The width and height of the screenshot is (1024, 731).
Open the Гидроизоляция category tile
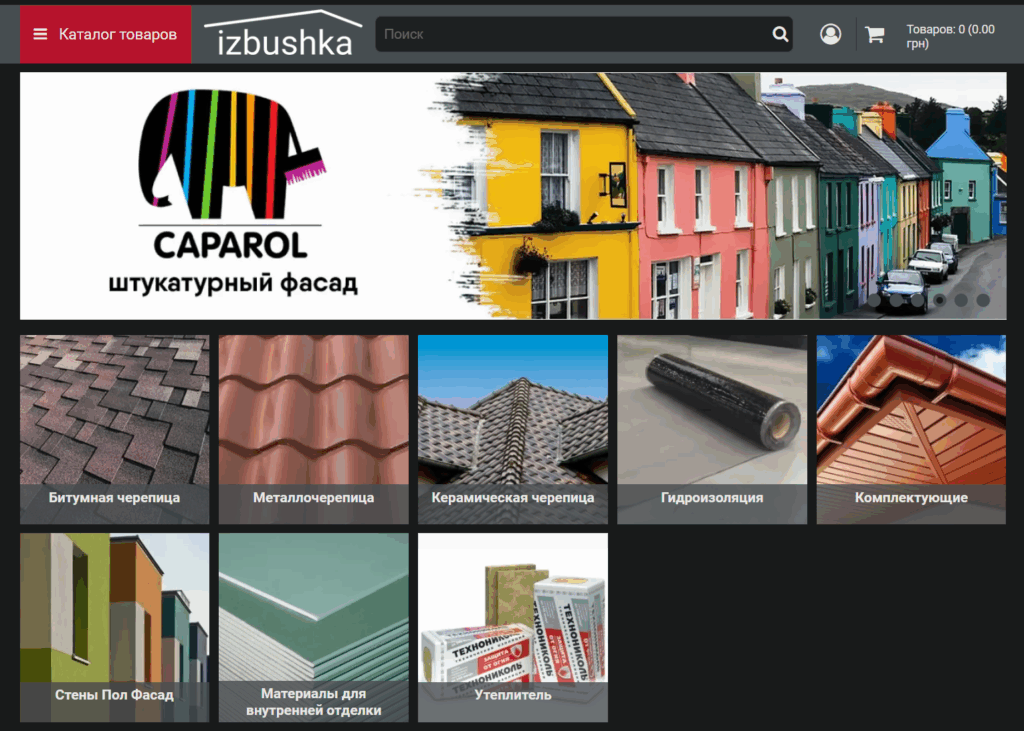(x=712, y=429)
